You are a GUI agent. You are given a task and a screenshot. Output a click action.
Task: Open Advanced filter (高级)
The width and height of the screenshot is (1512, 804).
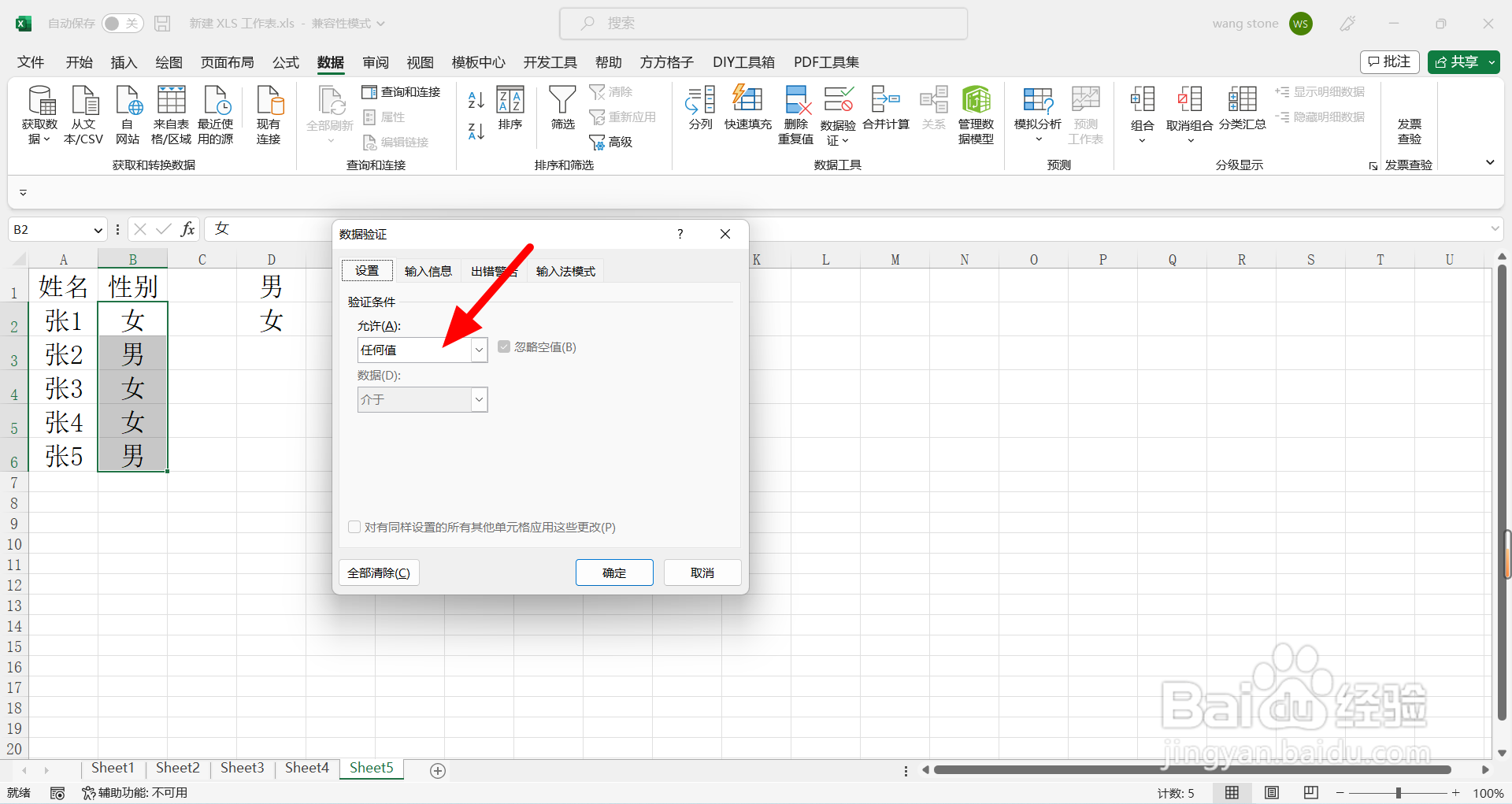point(611,142)
